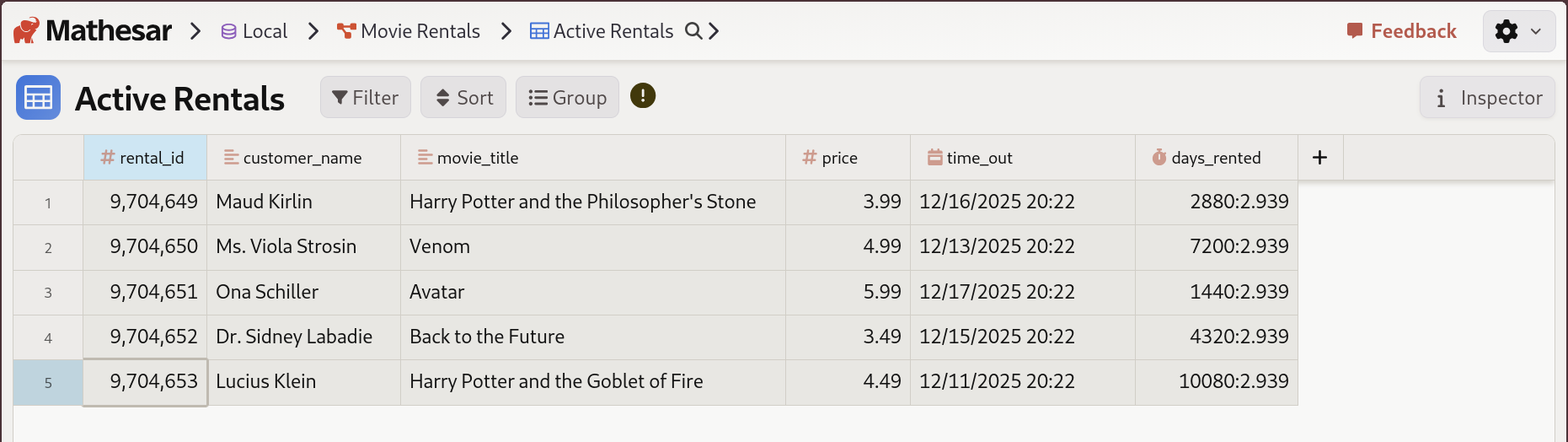Screen dimensions: 1568x442
Task: Go to Local database breadcrumb
Action: [254, 31]
